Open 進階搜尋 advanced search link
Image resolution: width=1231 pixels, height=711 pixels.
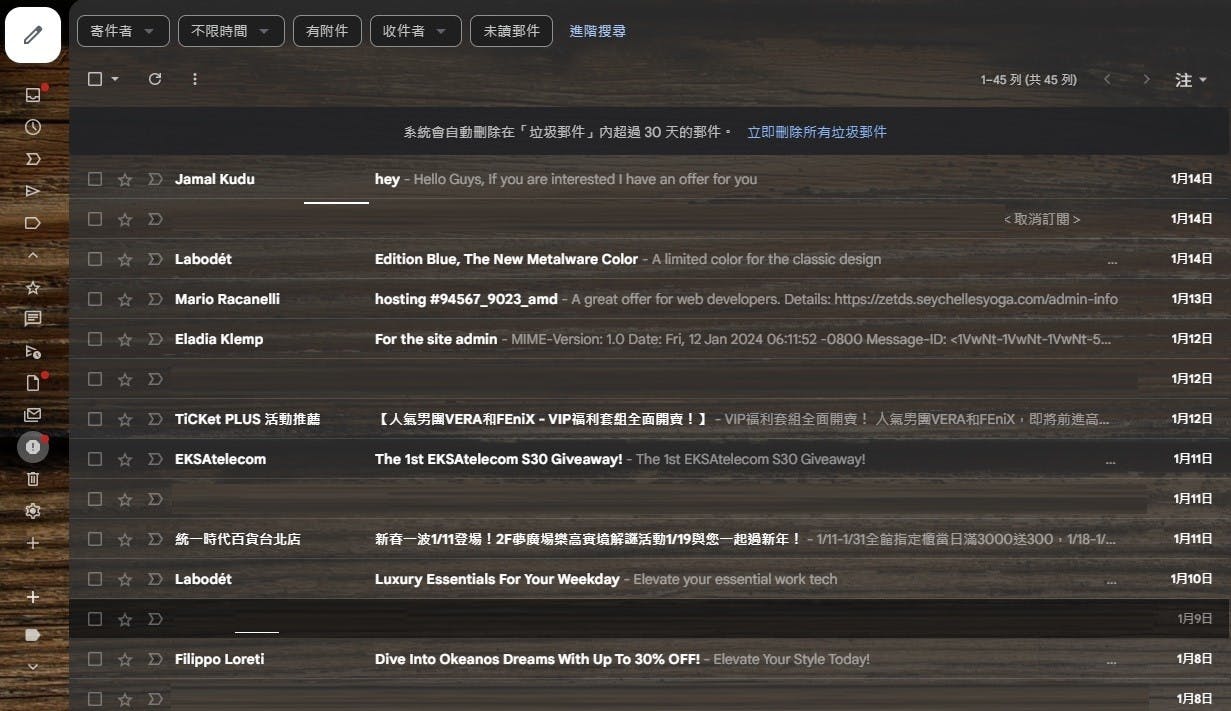click(598, 31)
